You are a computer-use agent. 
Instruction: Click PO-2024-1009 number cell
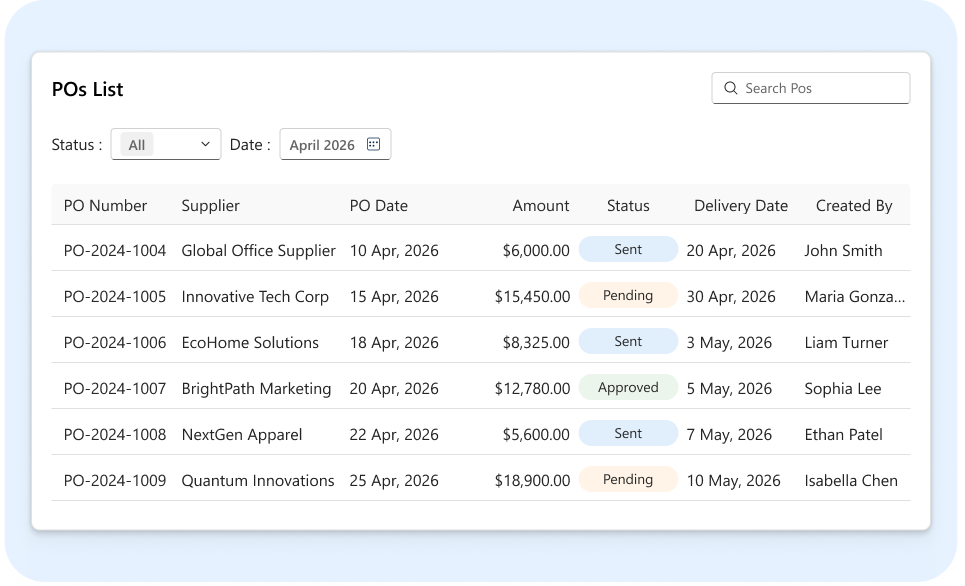click(115, 481)
